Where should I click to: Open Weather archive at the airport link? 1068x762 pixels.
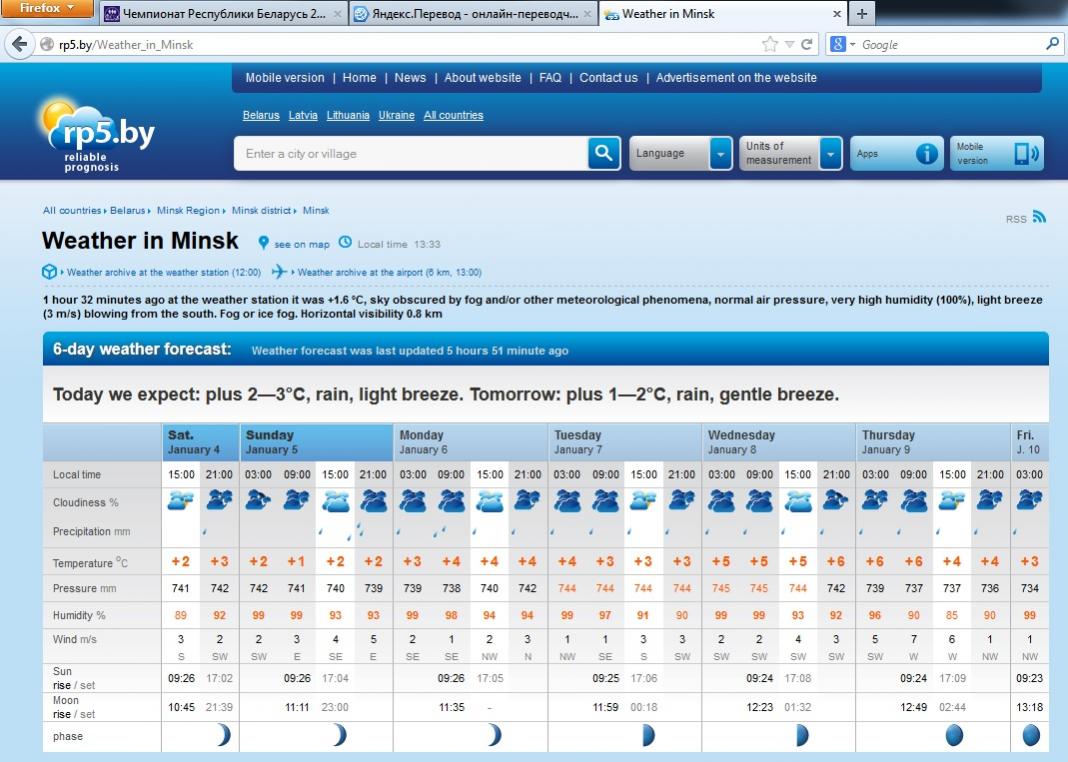coord(389,272)
